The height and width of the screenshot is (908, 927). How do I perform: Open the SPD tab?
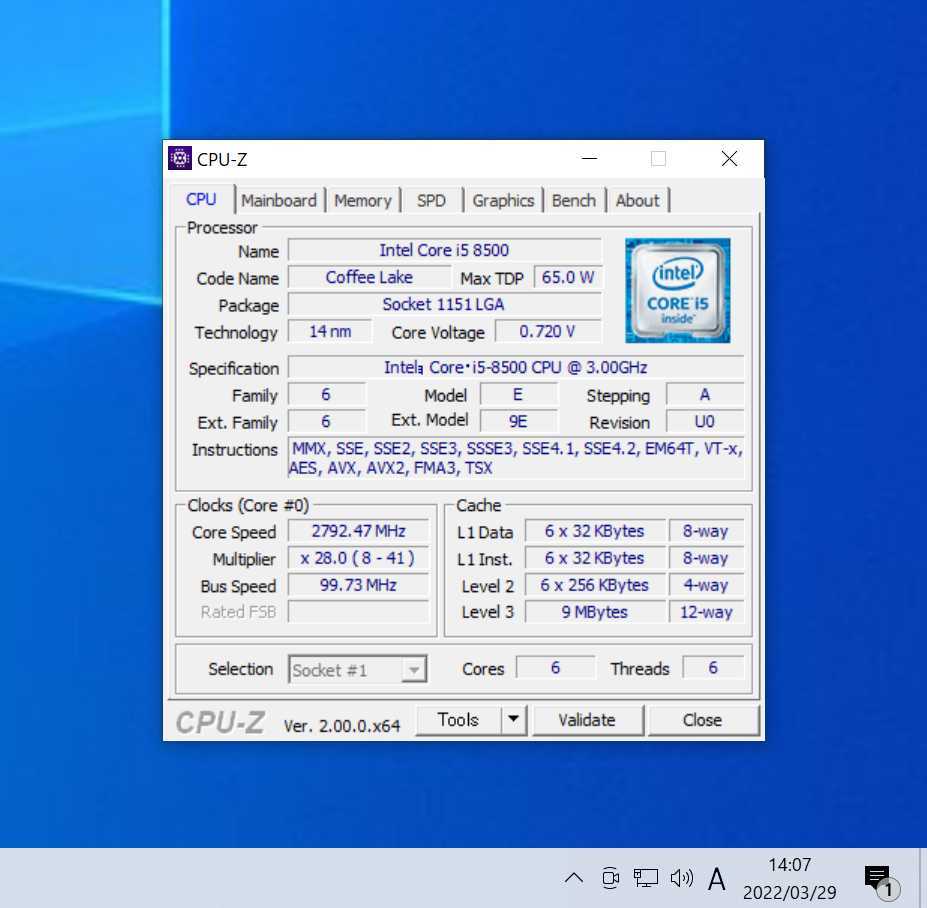(x=431, y=200)
